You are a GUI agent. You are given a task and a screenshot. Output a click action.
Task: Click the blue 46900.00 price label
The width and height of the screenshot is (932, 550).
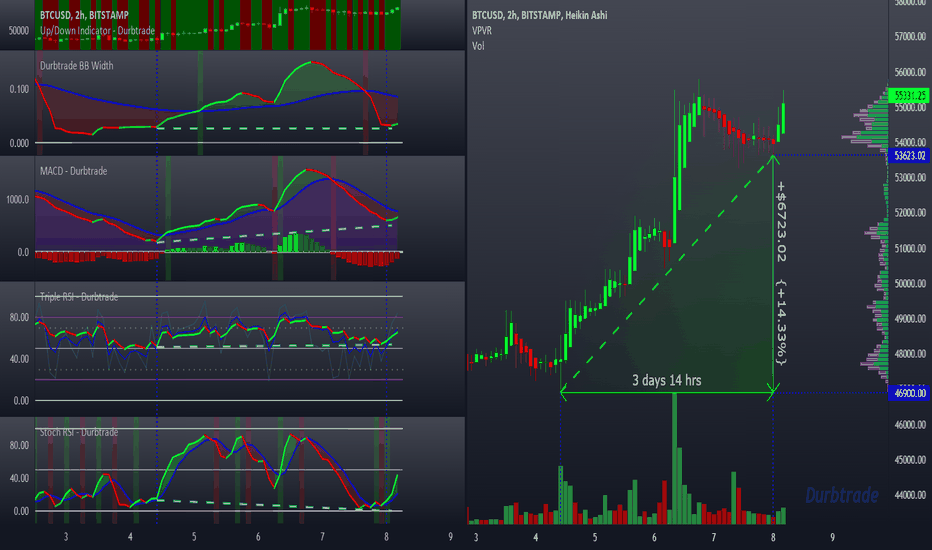tap(909, 392)
